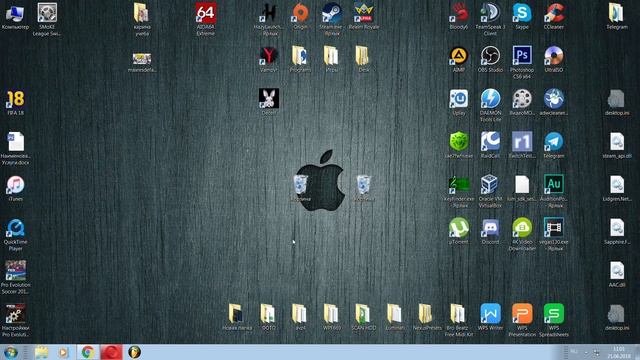Screen dimensions: 640x360
Task: Open the Pro Evolution Soccer settings shortcut
Action: (16, 314)
